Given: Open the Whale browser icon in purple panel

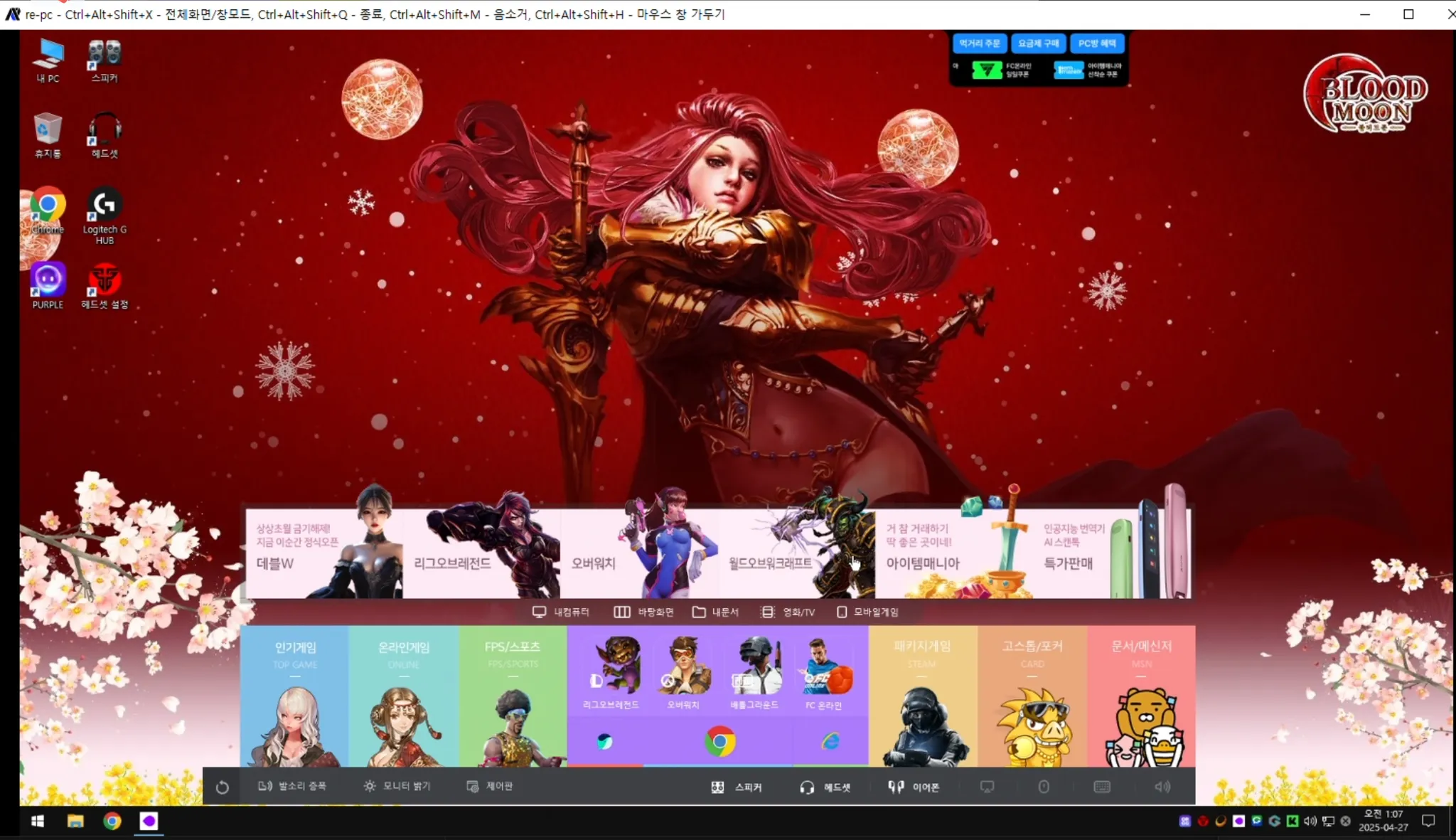Looking at the screenshot, I should tap(604, 742).
